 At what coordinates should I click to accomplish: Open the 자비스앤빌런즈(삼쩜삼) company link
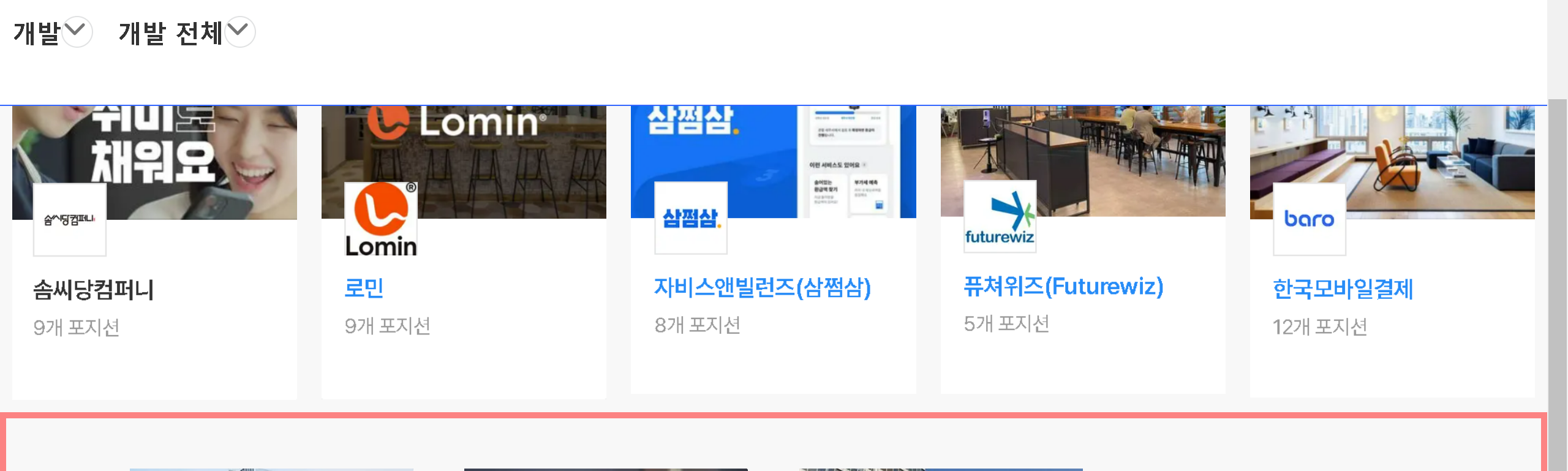coord(763,287)
